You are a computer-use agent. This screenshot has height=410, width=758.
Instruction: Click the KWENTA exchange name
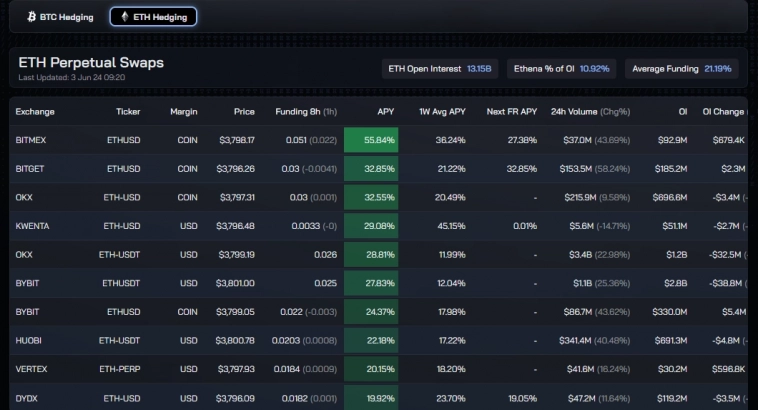click(x=33, y=226)
